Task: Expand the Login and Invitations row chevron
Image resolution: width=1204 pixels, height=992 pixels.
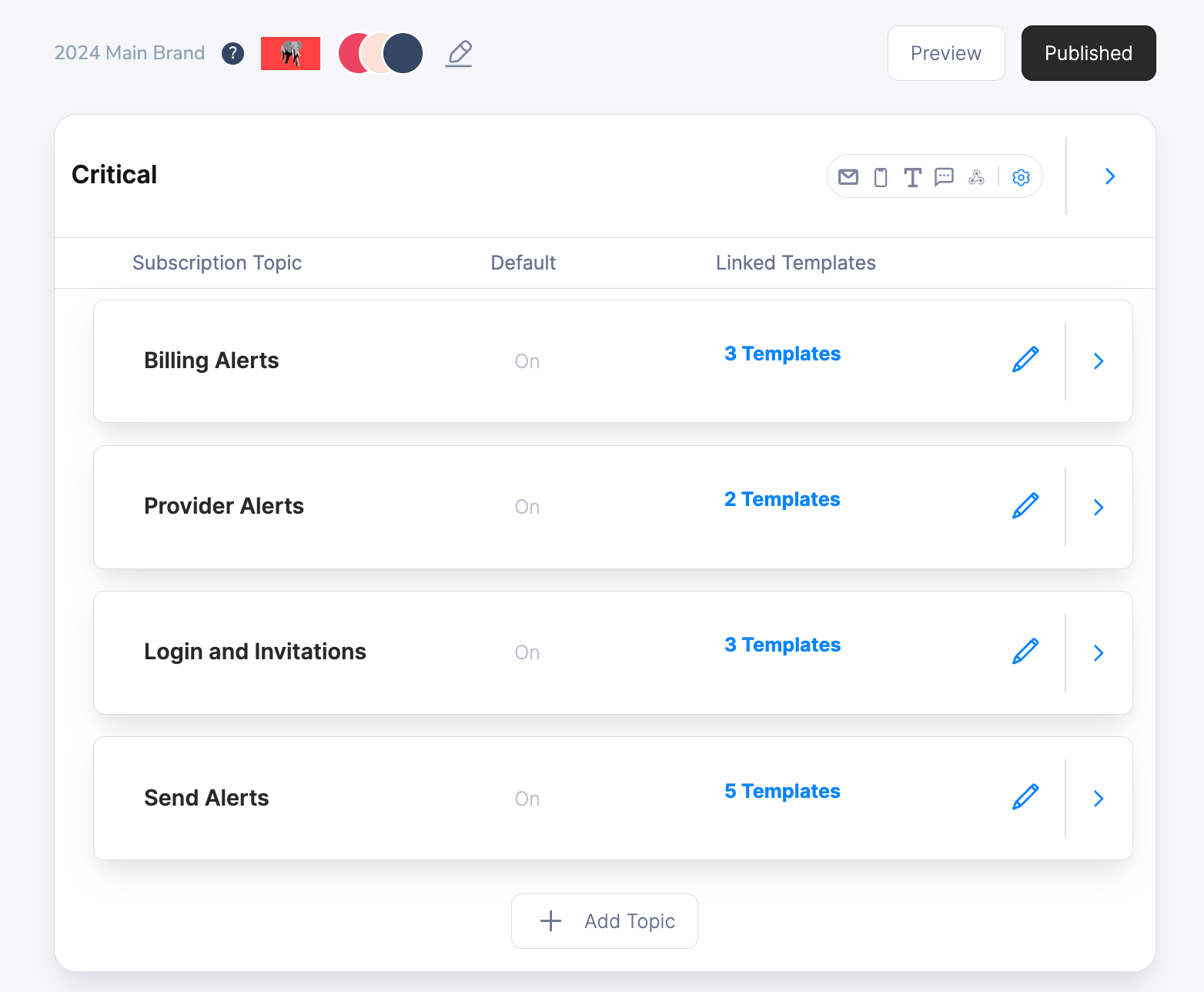Action: pyautogui.click(x=1099, y=652)
